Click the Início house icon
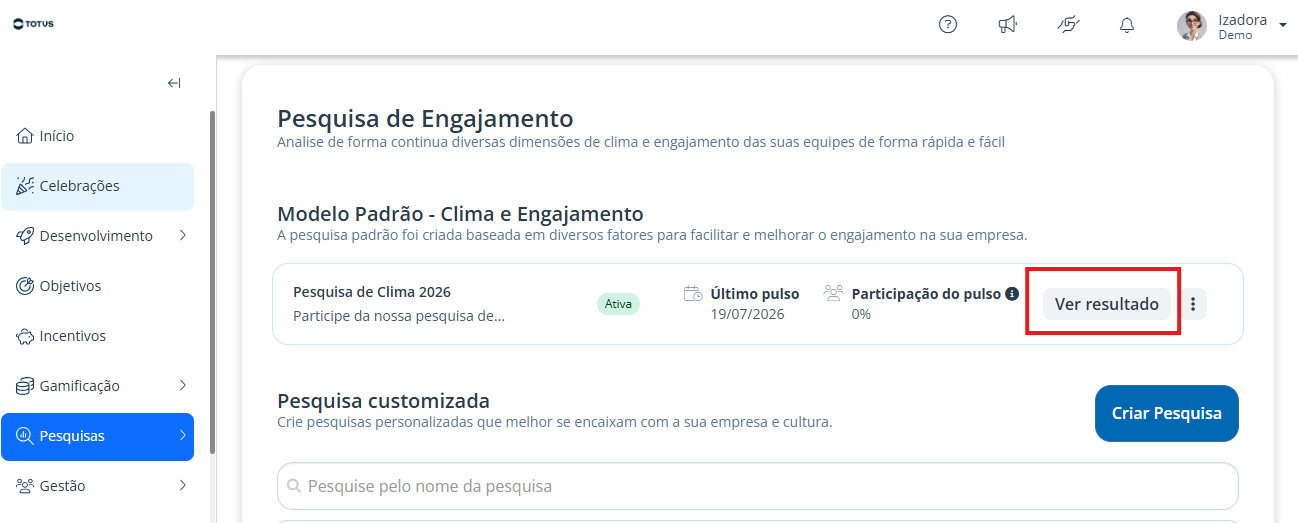The width and height of the screenshot is (1298, 523). pos(25,136)
